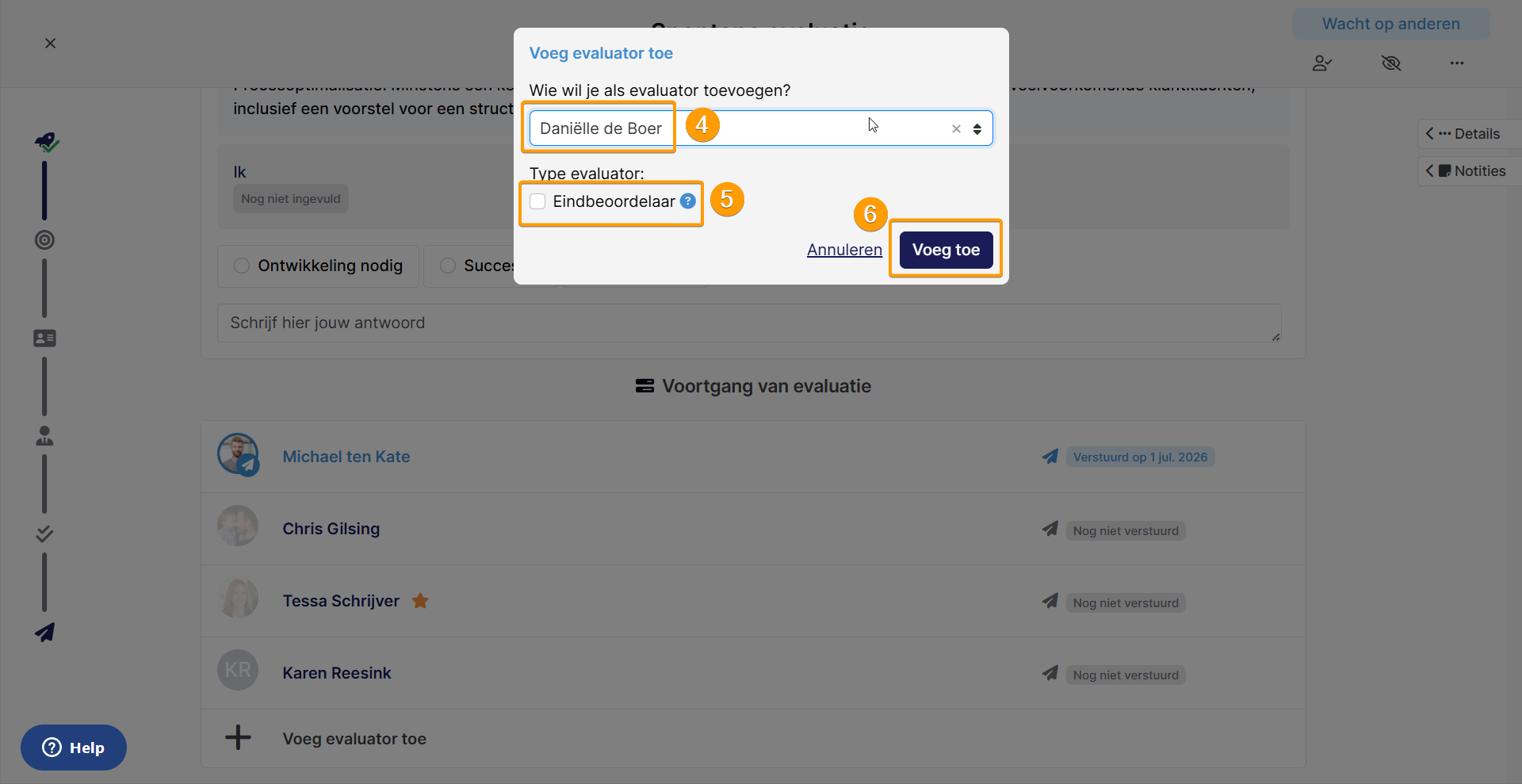Click the user check icon in header

coord(1321,63)
